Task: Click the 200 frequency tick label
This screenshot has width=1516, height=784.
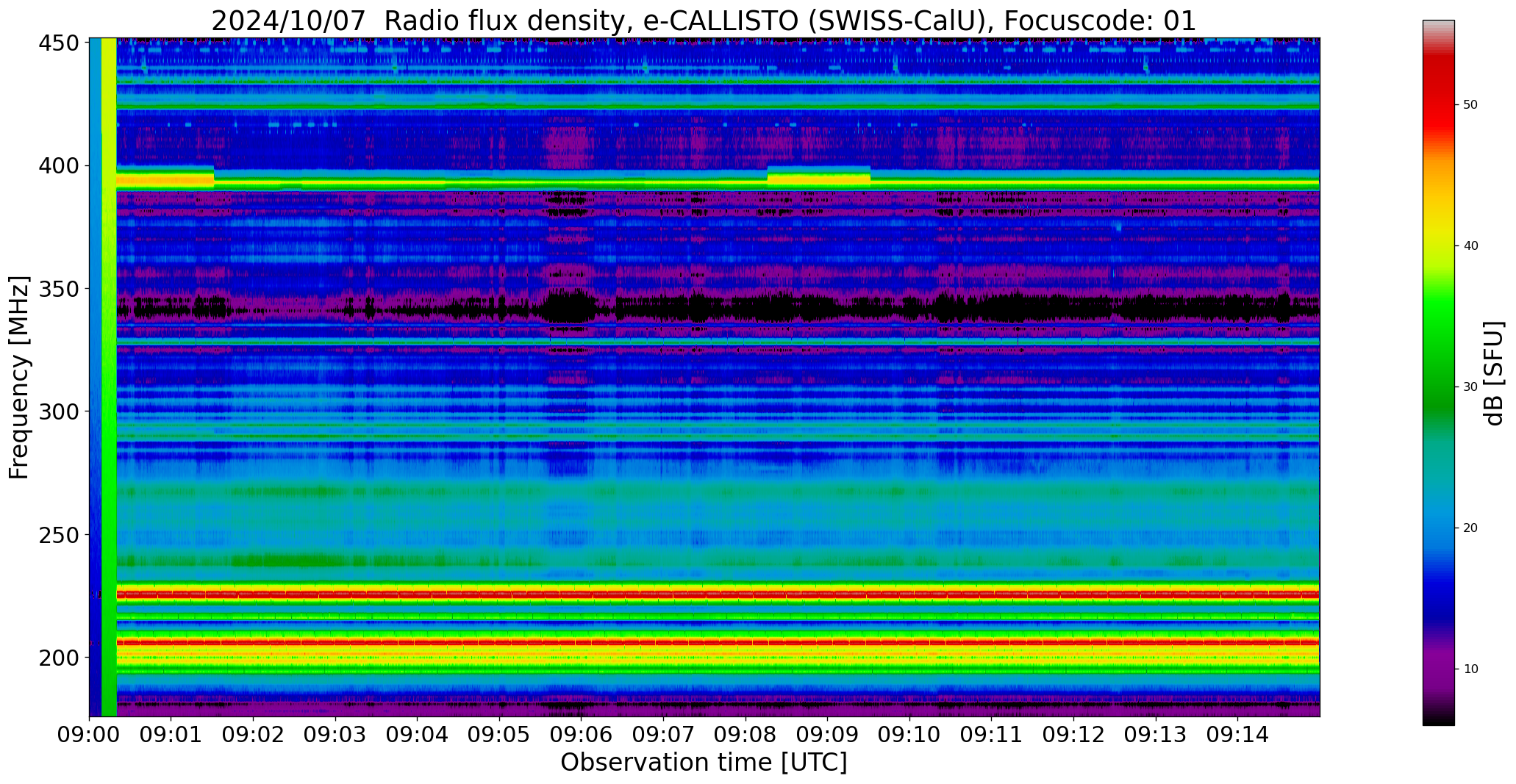Action: tap(58, 658)
